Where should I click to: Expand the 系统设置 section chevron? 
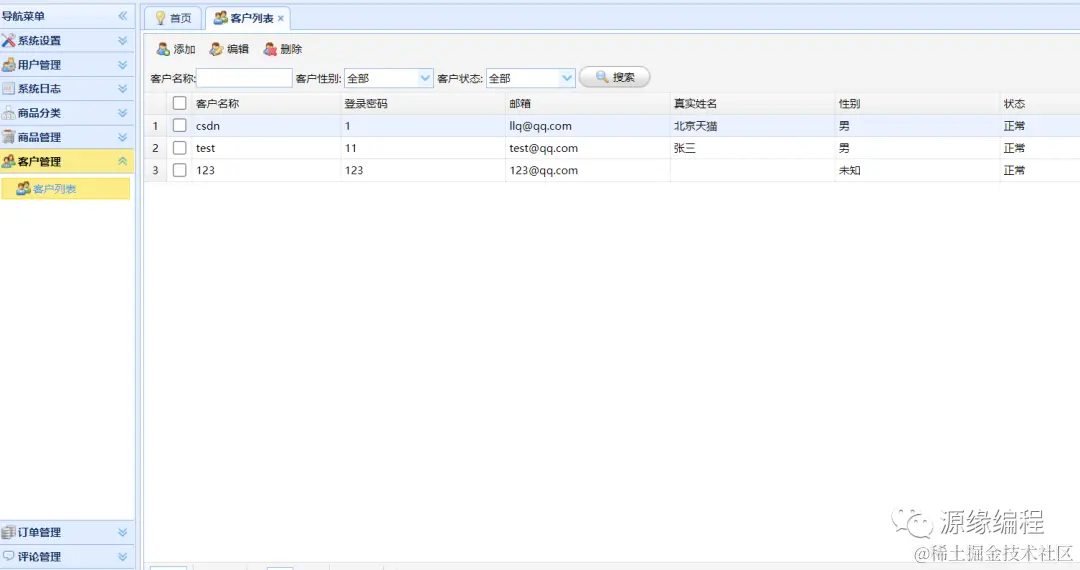[123, 41]
